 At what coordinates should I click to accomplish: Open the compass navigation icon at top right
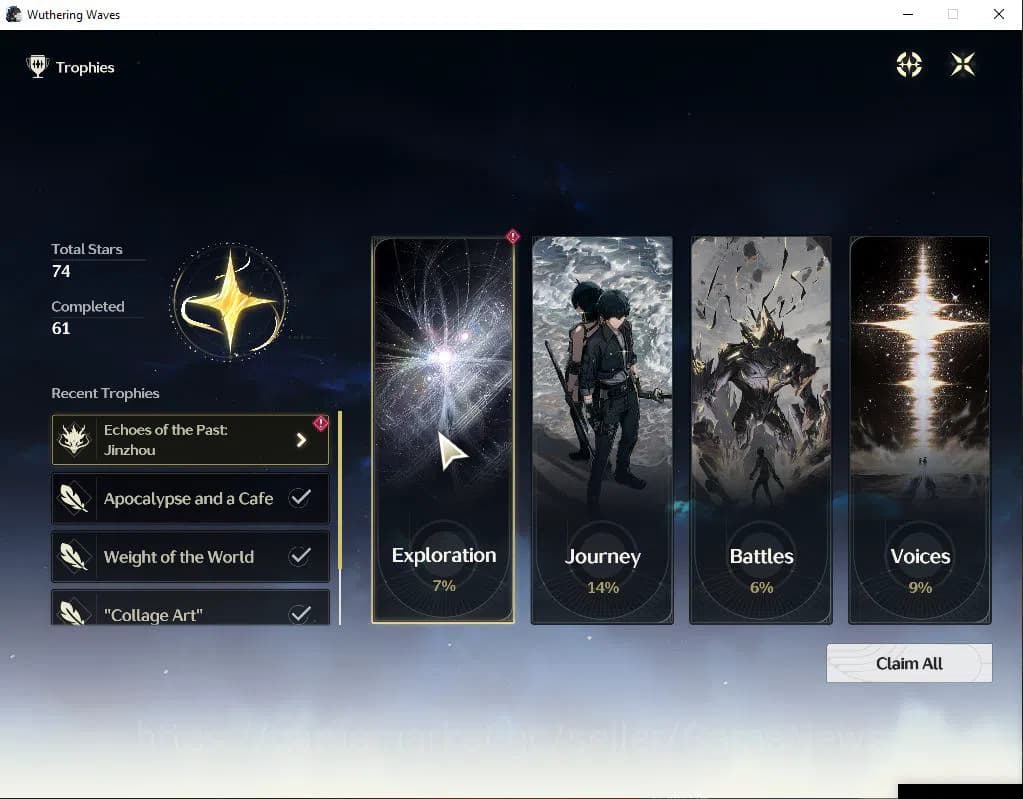[909, 64]
